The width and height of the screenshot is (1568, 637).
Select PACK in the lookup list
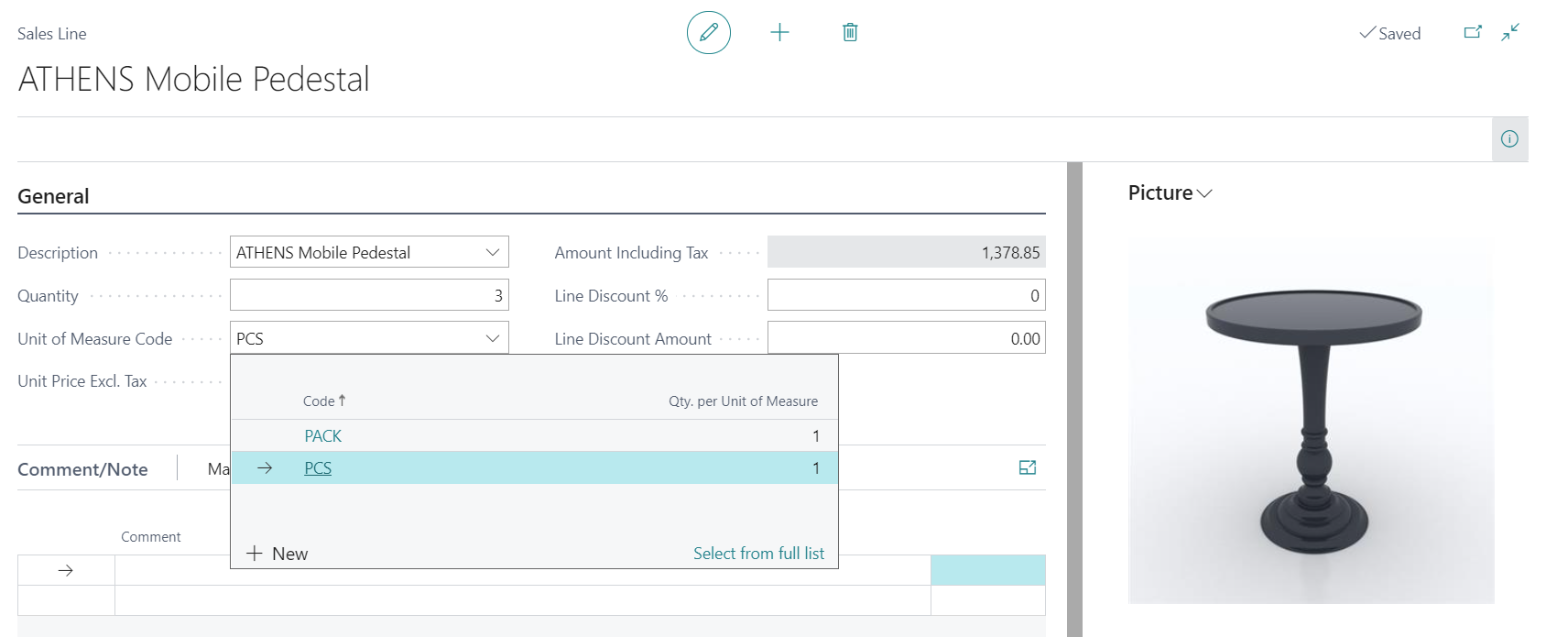[323, 436]
